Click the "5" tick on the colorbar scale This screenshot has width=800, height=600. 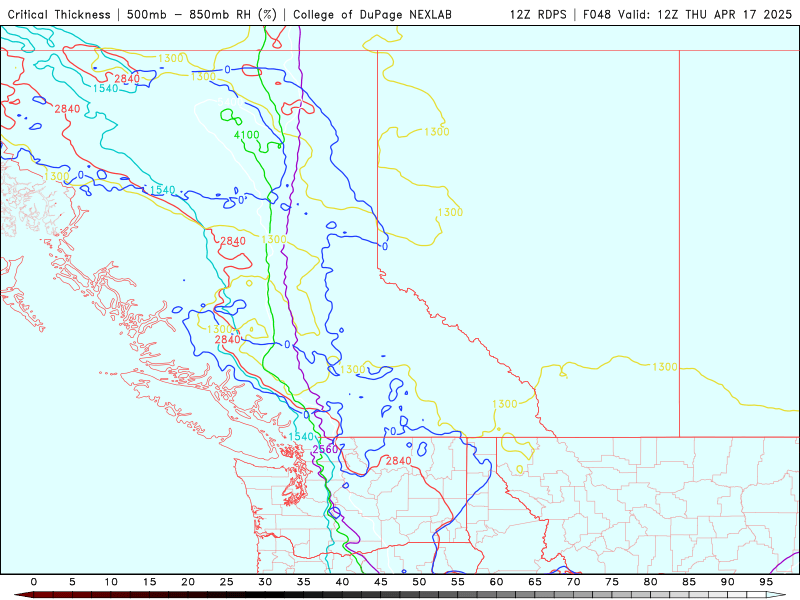click(x=72, y=582)
